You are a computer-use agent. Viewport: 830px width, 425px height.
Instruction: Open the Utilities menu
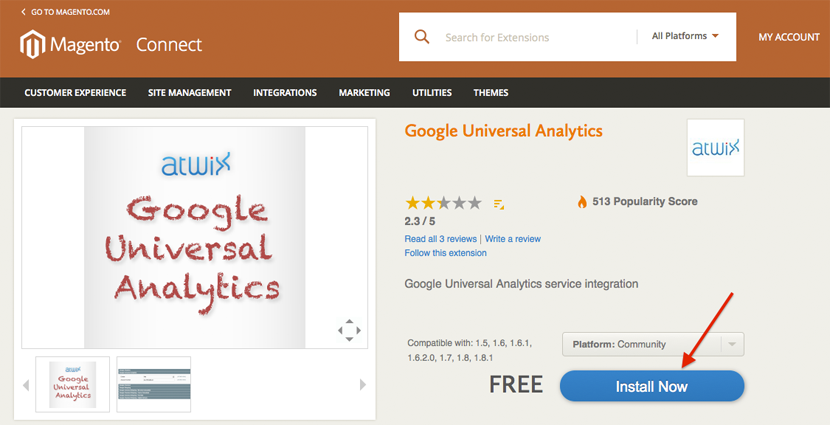pos(432,93)
